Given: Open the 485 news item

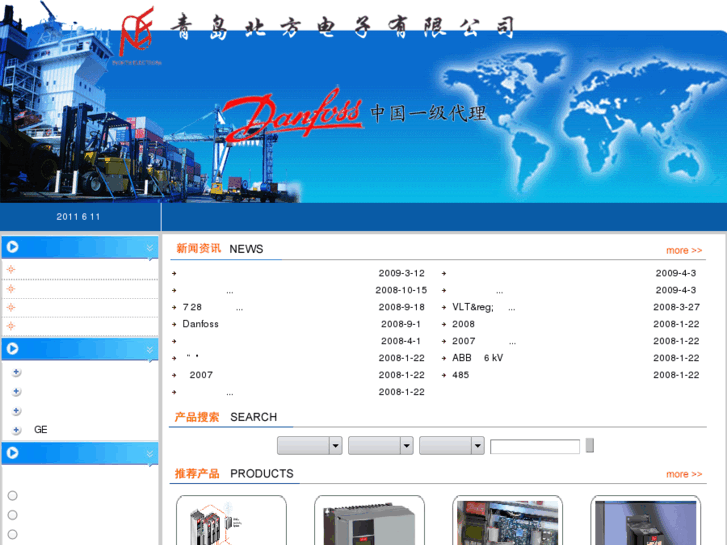Looking at the screenshot, I should (x=460, y=375).
